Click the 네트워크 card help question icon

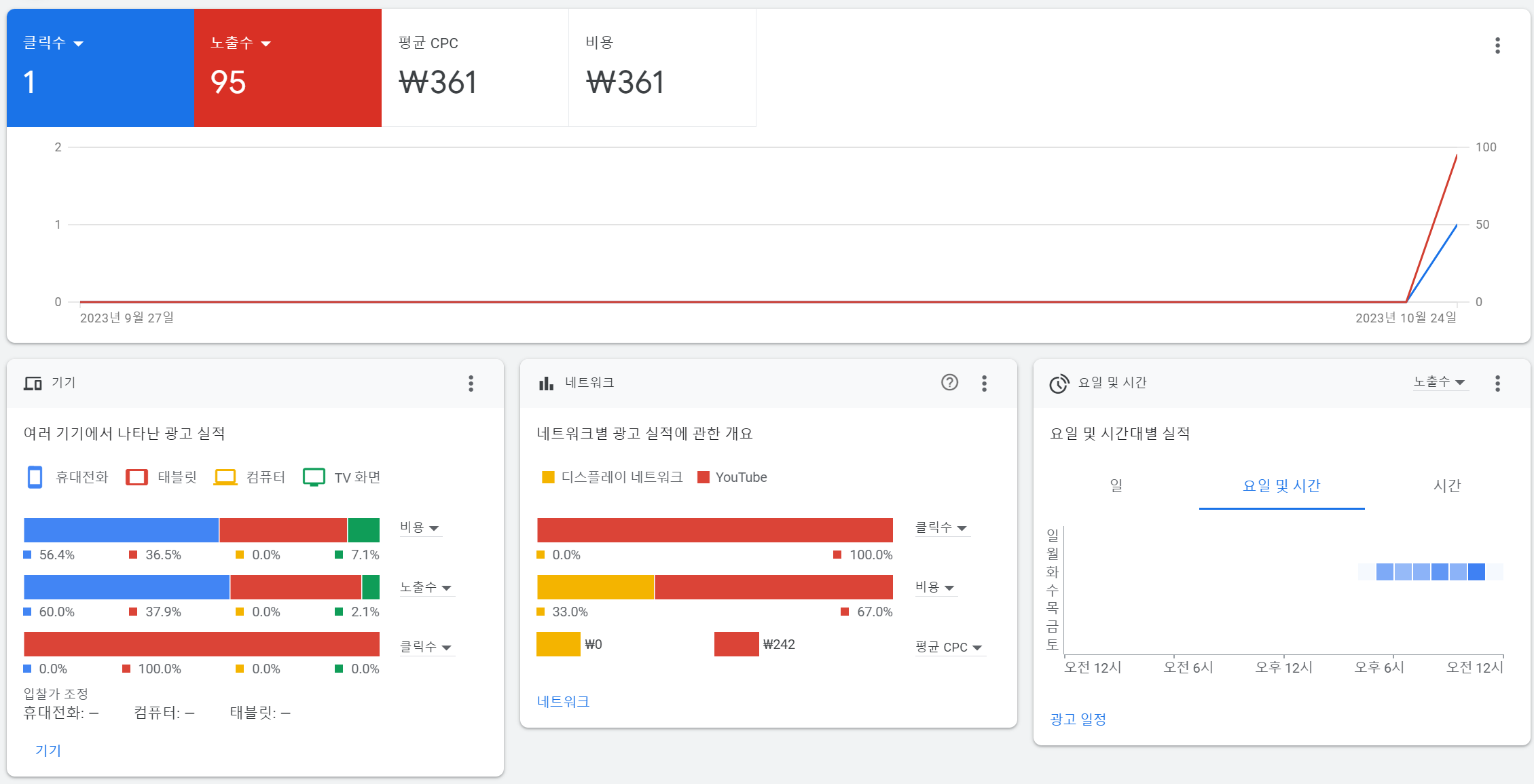click(949, 383)
